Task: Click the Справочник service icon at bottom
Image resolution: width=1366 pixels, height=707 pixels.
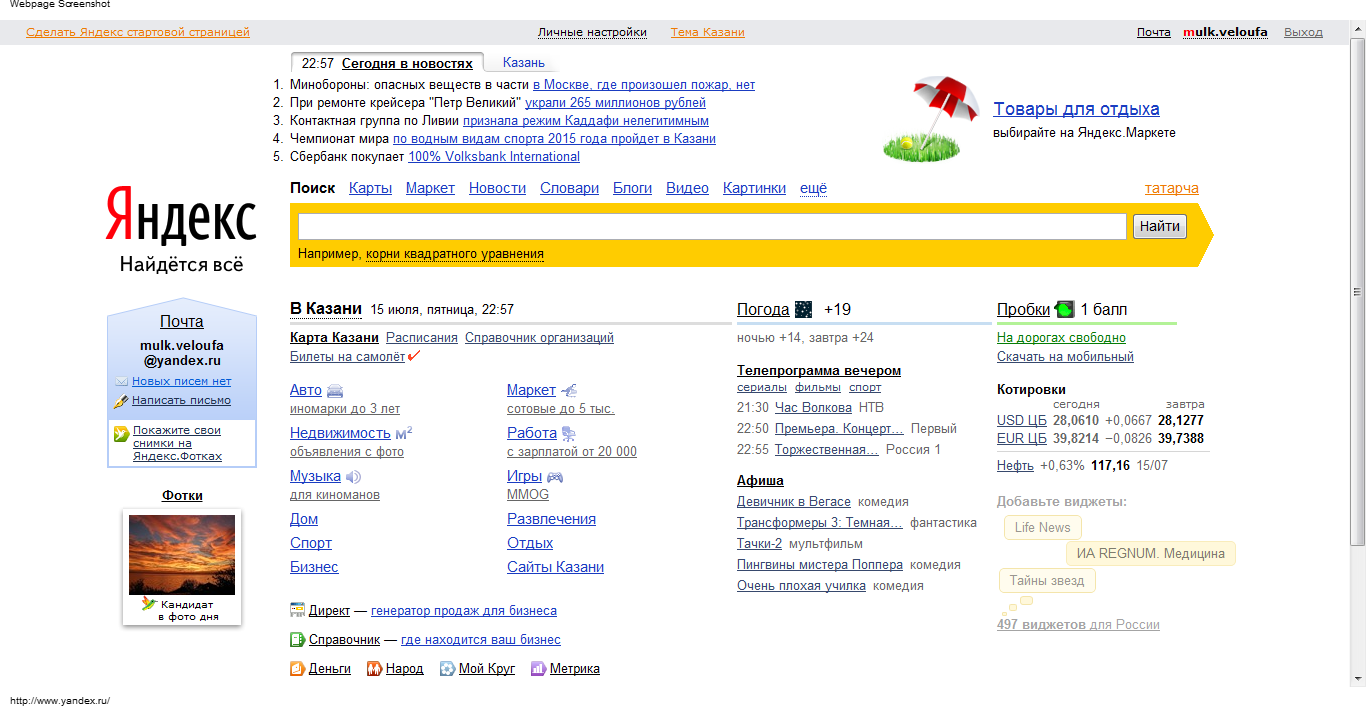Action: tap(297, 640)
